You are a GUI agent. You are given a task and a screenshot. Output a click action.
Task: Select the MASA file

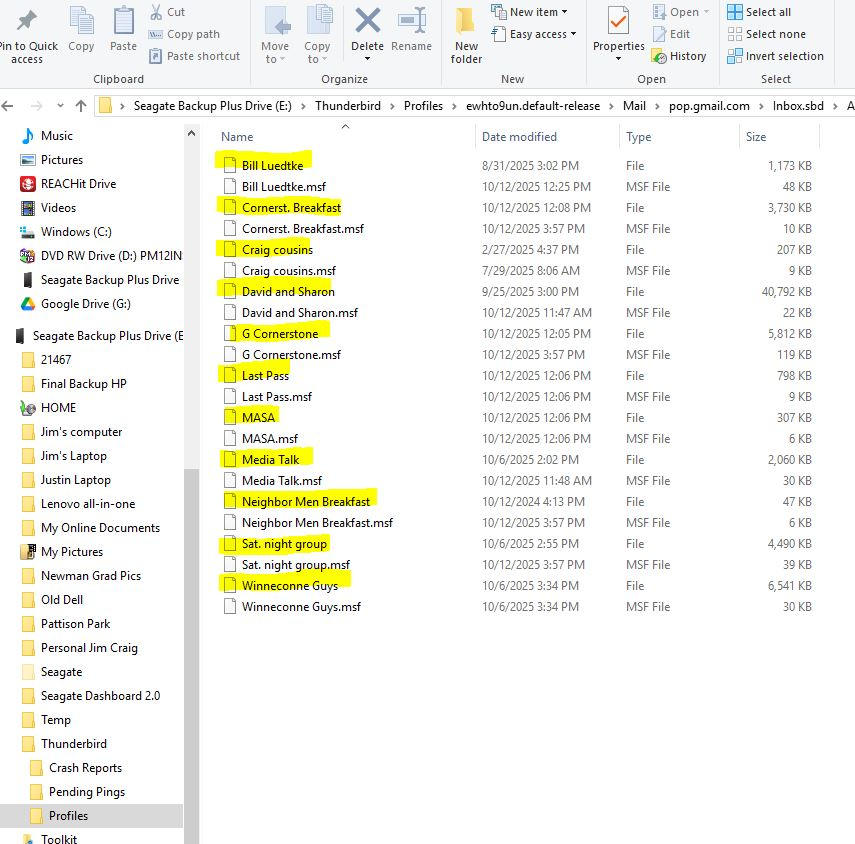pyautogui.click(x=258, y=418)
